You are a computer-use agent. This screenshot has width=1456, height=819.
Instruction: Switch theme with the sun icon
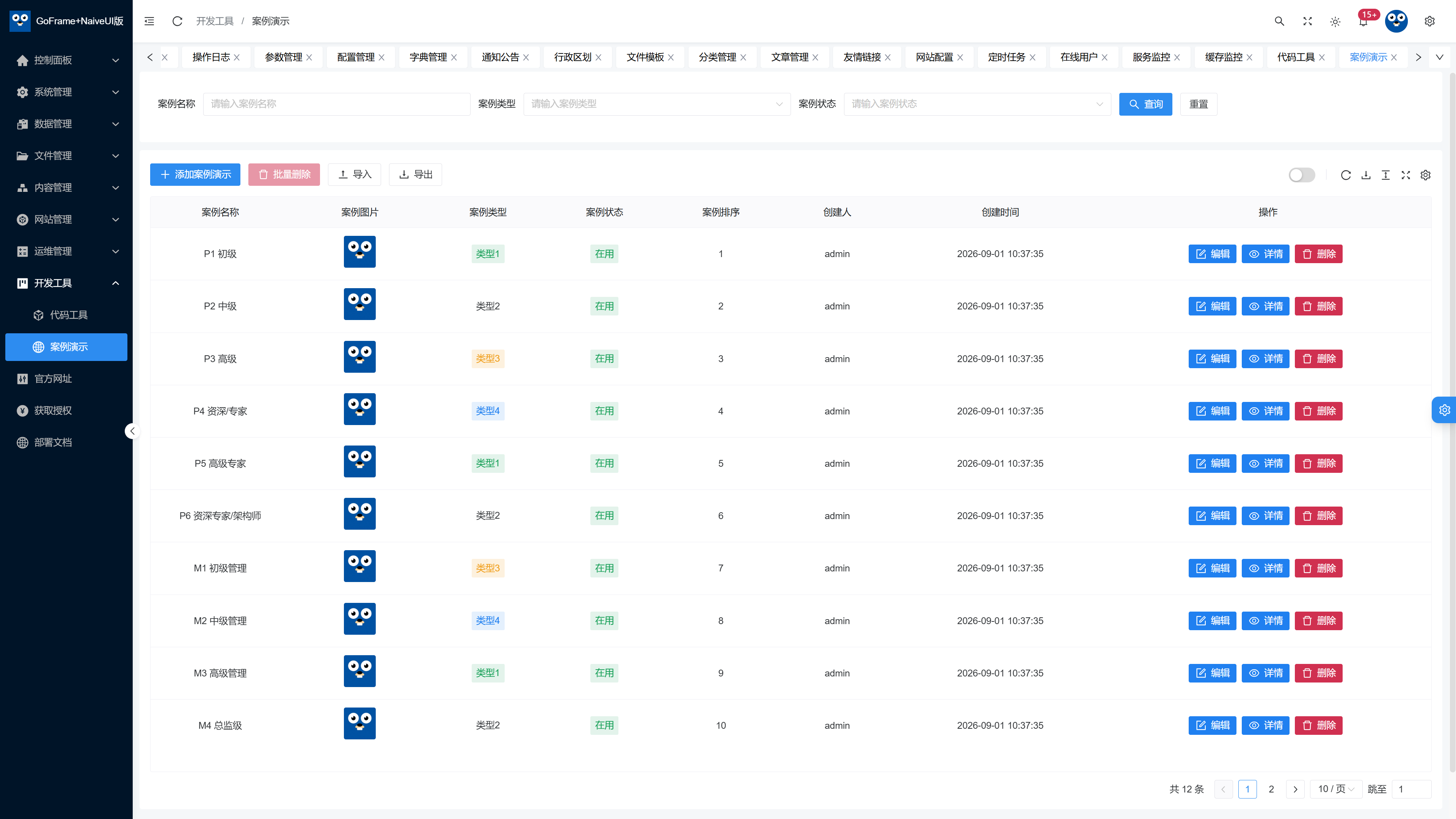point(1335,22)
